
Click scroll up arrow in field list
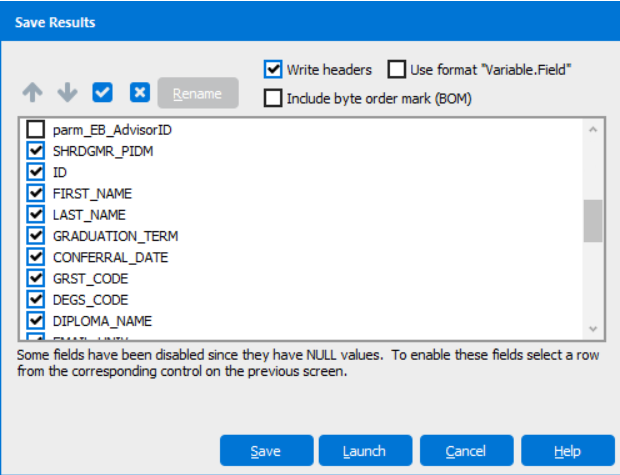coord(593,130)
